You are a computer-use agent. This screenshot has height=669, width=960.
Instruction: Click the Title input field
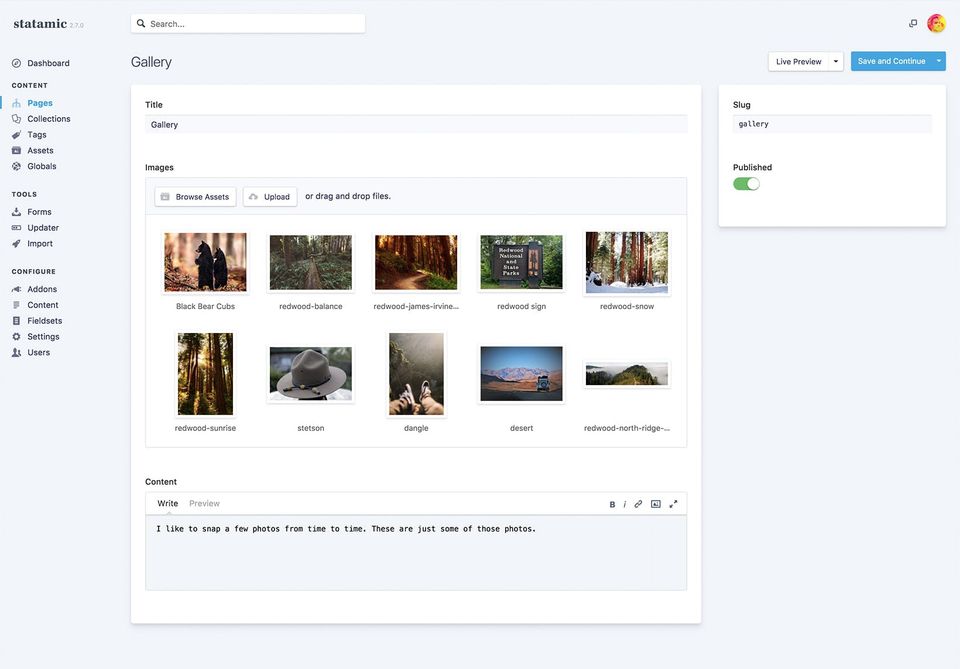tap(416, 124)
